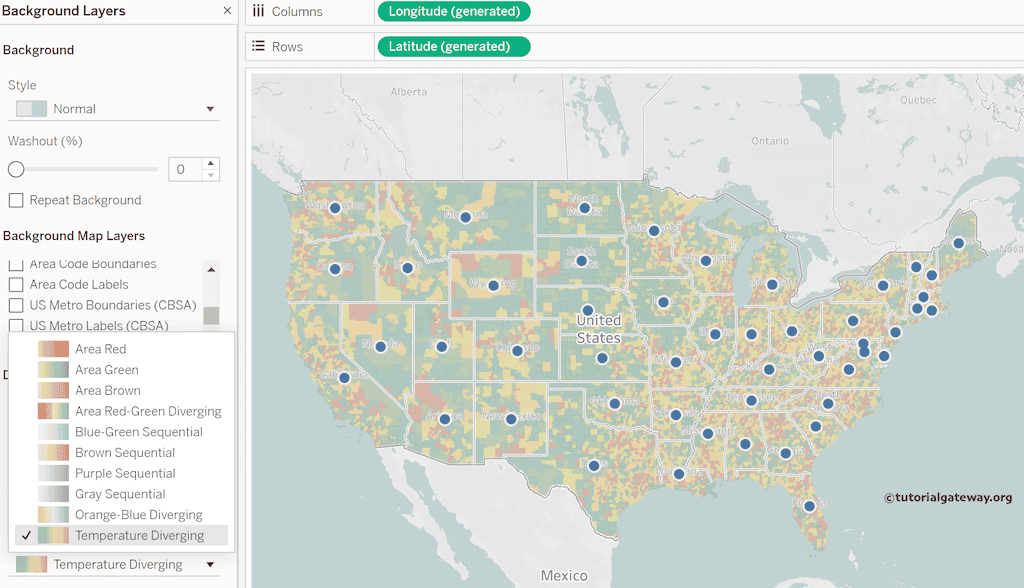Select Blue-Green Sequential scheme
This screenshot has height=588, width=1024.
pyautogui.click(x=121, y=432)
